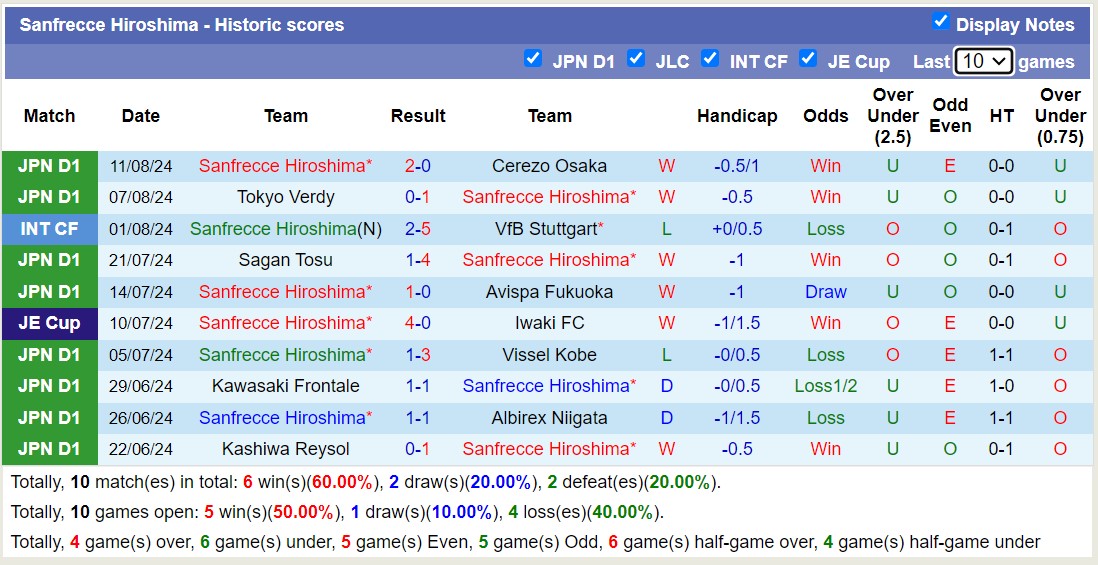This screenshot has width=1098, height=565.
Task: Open the Last games count dropdown
Action: pos(984,61)
